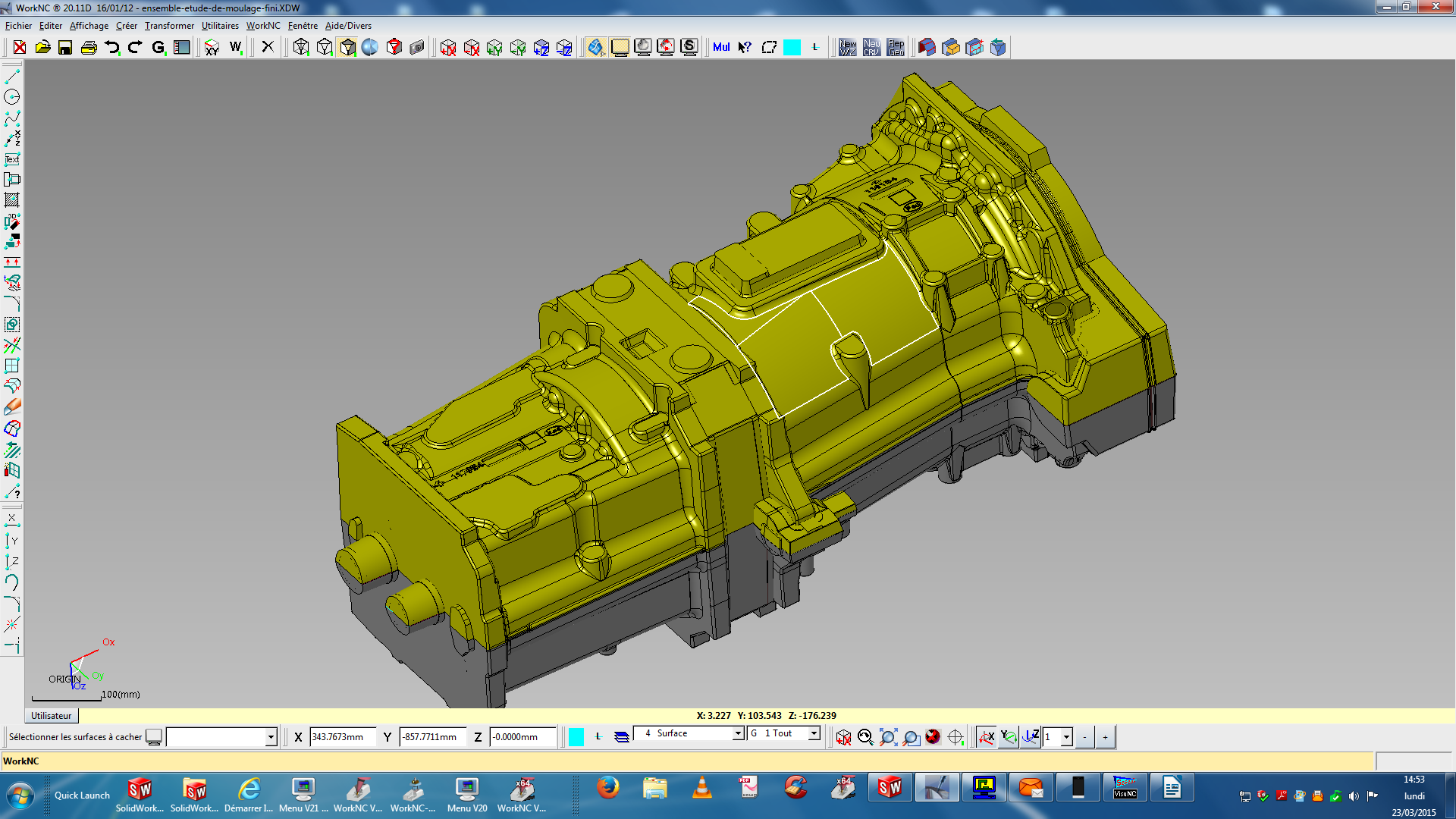Print the model with the printer icon
Viewport: 1456px width, 819px height.
89,47
